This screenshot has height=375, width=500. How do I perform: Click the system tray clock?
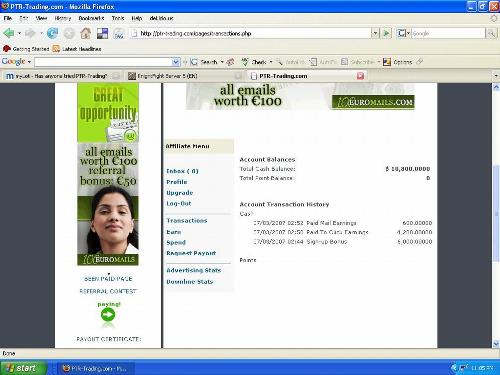483,368
